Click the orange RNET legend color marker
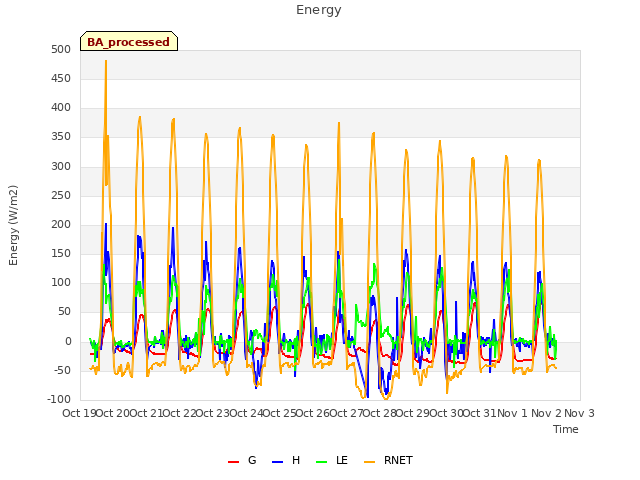The image size is (640, 480). (x=369, y=462)
